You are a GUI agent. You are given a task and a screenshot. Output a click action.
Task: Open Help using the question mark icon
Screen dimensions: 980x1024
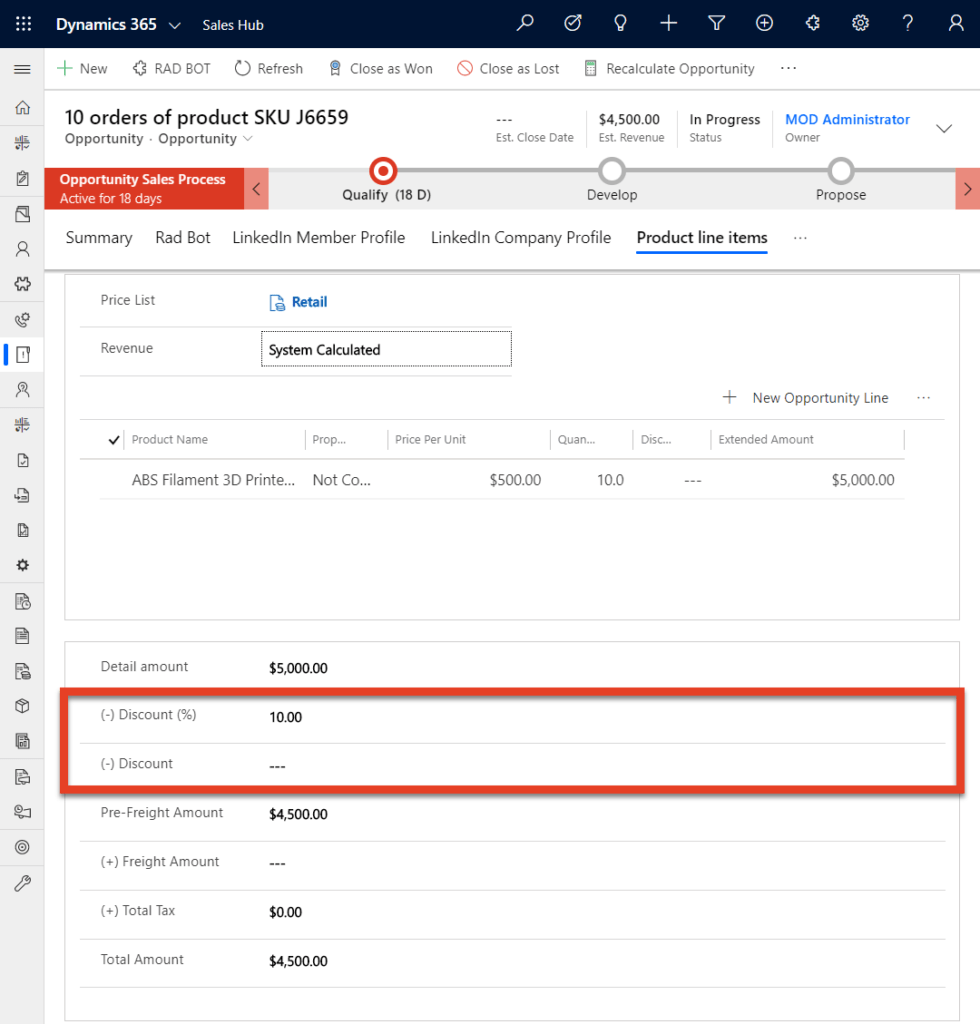[906, 23]
